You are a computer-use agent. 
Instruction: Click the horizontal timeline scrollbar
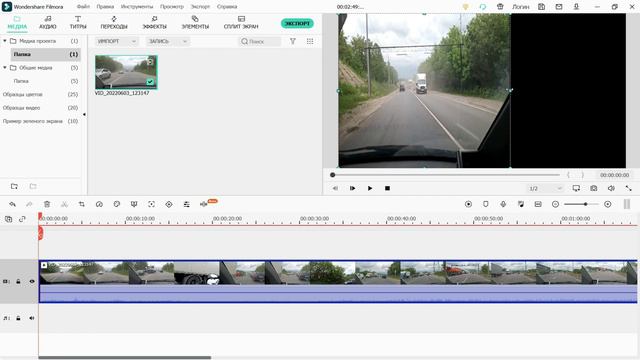[124, 358]
